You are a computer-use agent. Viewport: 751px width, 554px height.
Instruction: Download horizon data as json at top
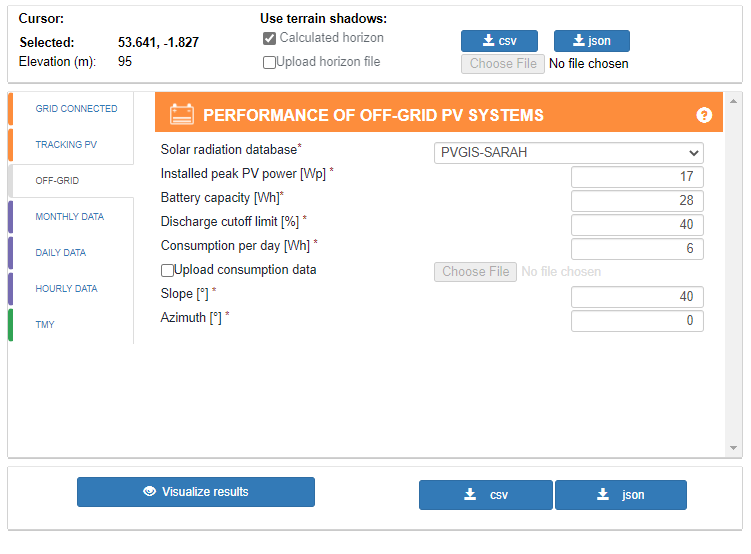pos(591,41)
